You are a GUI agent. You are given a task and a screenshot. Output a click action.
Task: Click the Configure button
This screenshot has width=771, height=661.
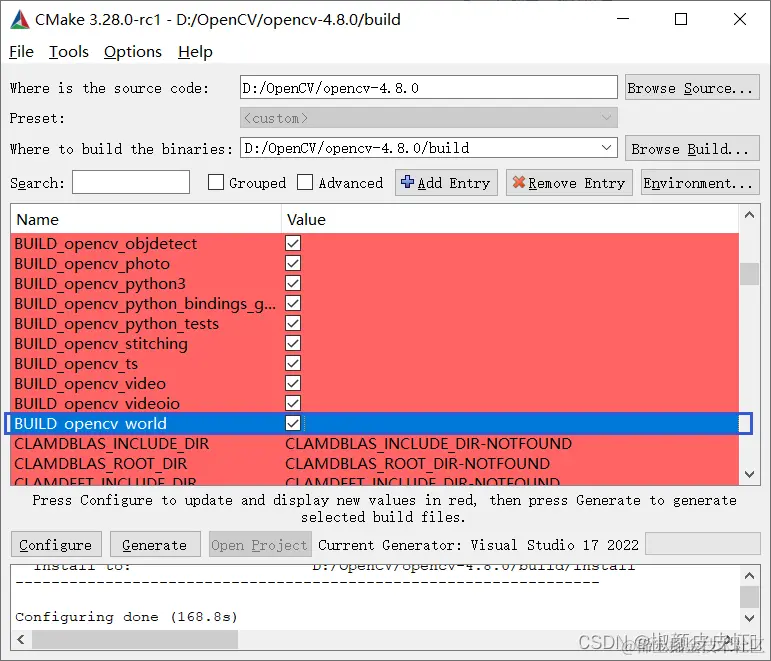56,544
